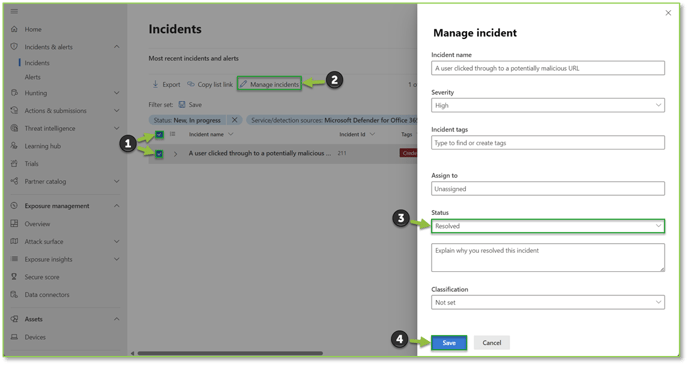
Task: Select Alerts in the sidebar
Action: (x=32, y=77)
